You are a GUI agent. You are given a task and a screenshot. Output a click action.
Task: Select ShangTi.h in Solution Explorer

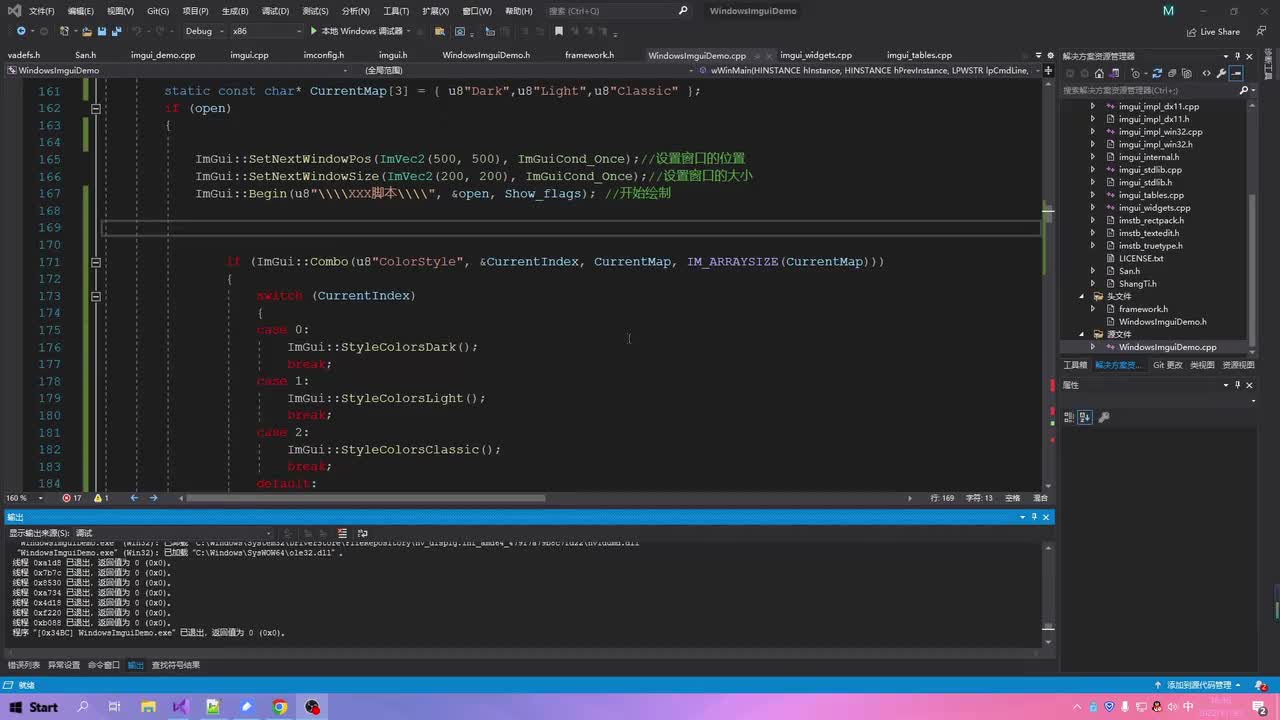1137,283
